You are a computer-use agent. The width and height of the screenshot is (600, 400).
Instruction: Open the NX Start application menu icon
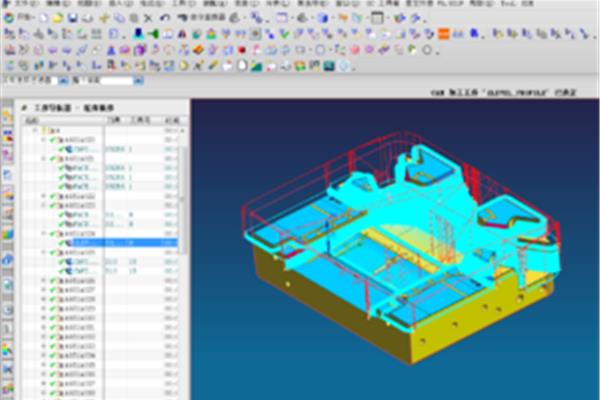coord(8,18)
